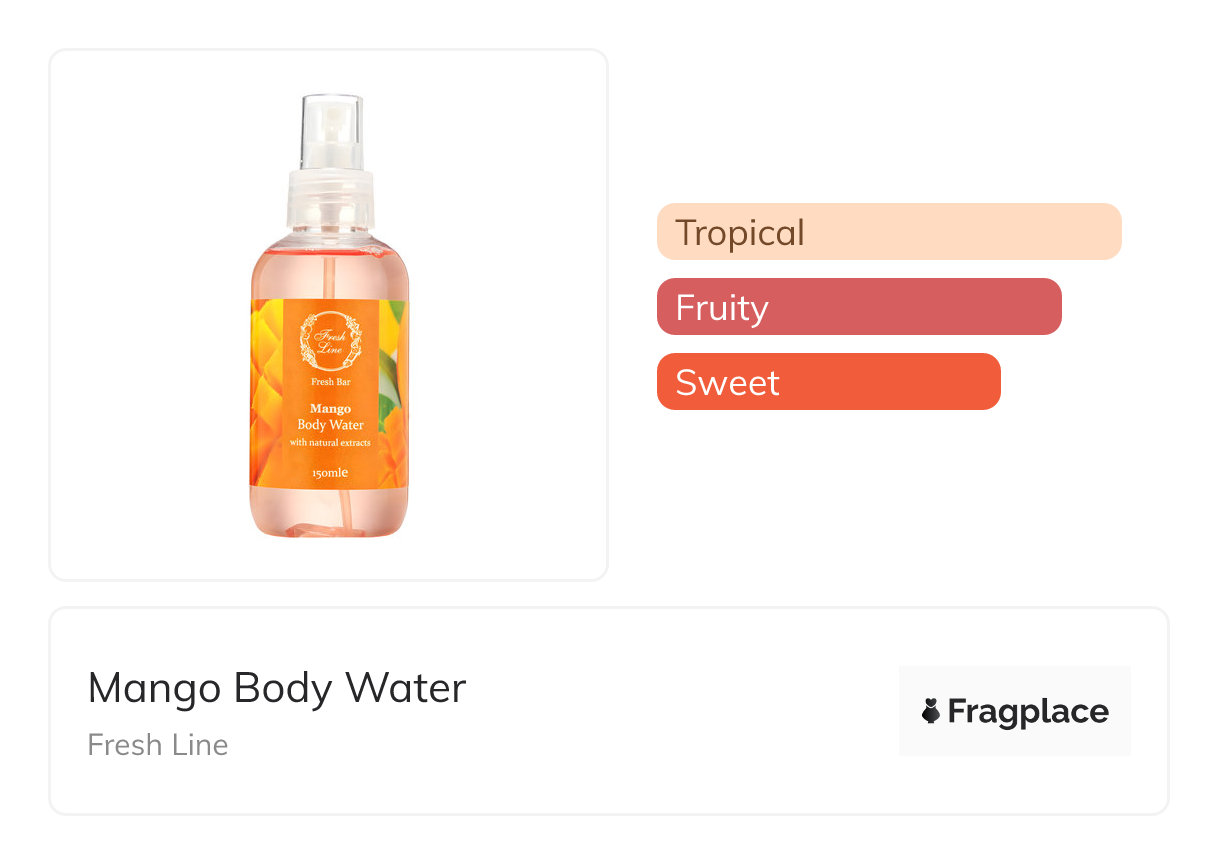1218x864 pixels.
Task: Click the Fragplace perfume bottle icon
Action: click(931, 711)
